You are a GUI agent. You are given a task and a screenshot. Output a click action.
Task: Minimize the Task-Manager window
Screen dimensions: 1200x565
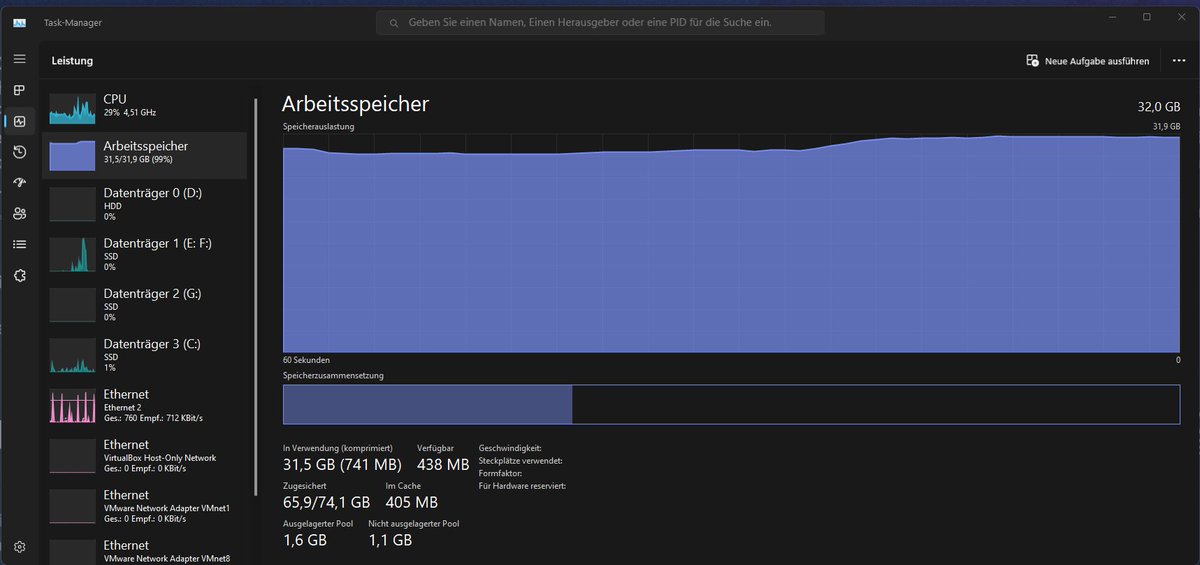tap(1114, 17)
